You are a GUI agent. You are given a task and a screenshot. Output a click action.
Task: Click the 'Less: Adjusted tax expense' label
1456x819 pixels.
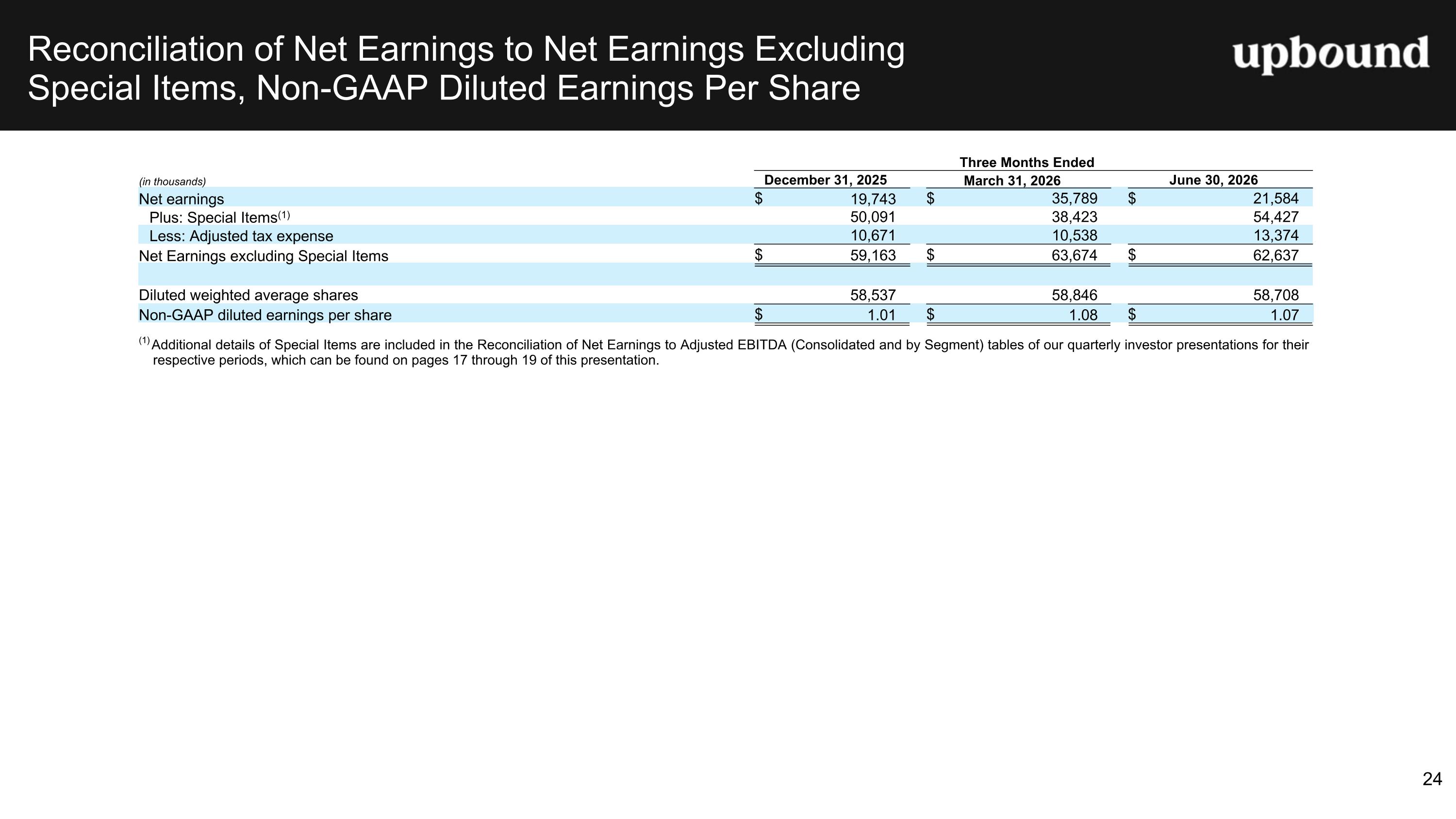click(241, 235)
